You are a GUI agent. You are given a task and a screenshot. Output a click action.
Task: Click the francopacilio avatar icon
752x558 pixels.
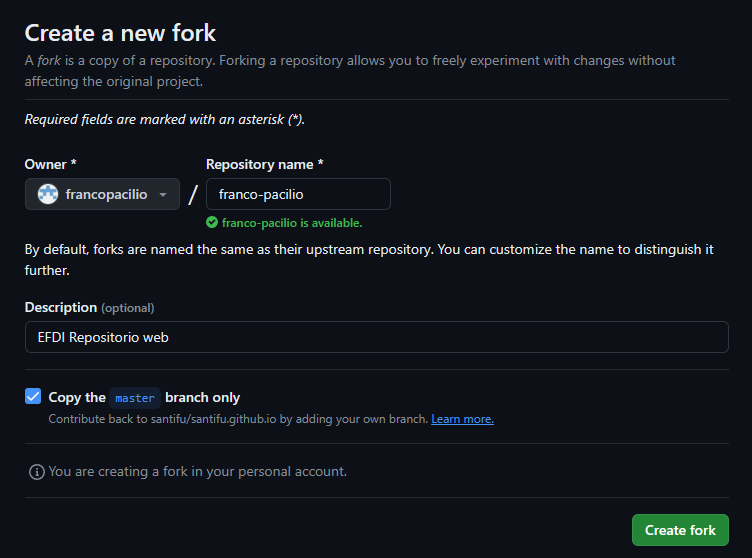pyautogui.click(x=48, y=194)
